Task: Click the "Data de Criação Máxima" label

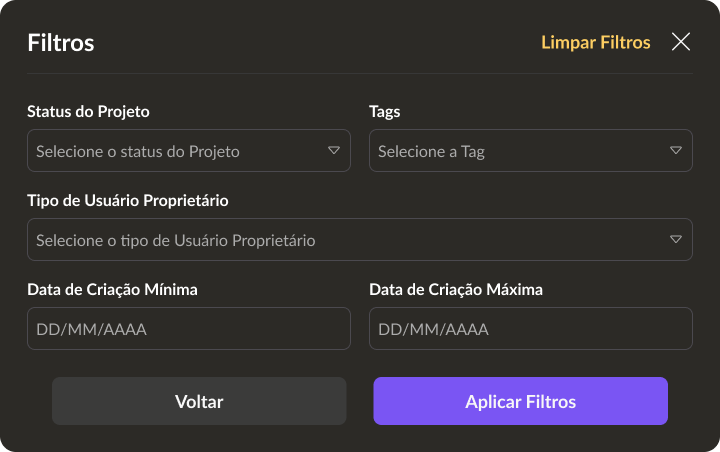Action: tap(456, 289)
